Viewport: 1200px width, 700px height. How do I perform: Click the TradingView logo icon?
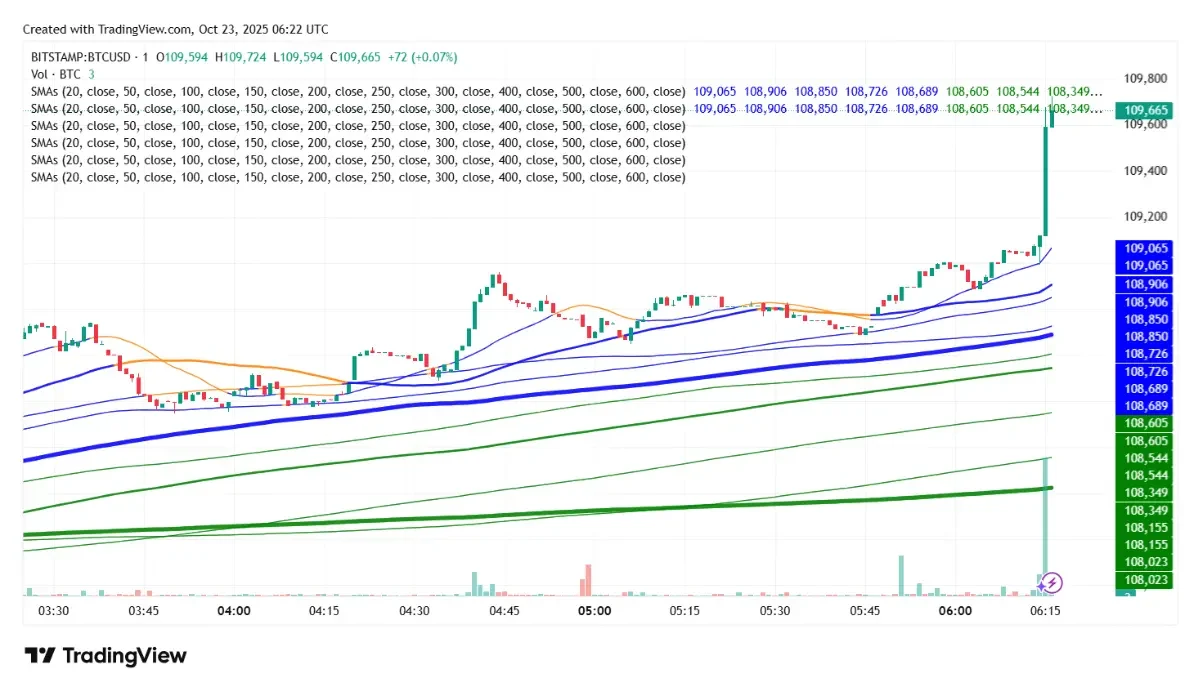click(40, 656)
